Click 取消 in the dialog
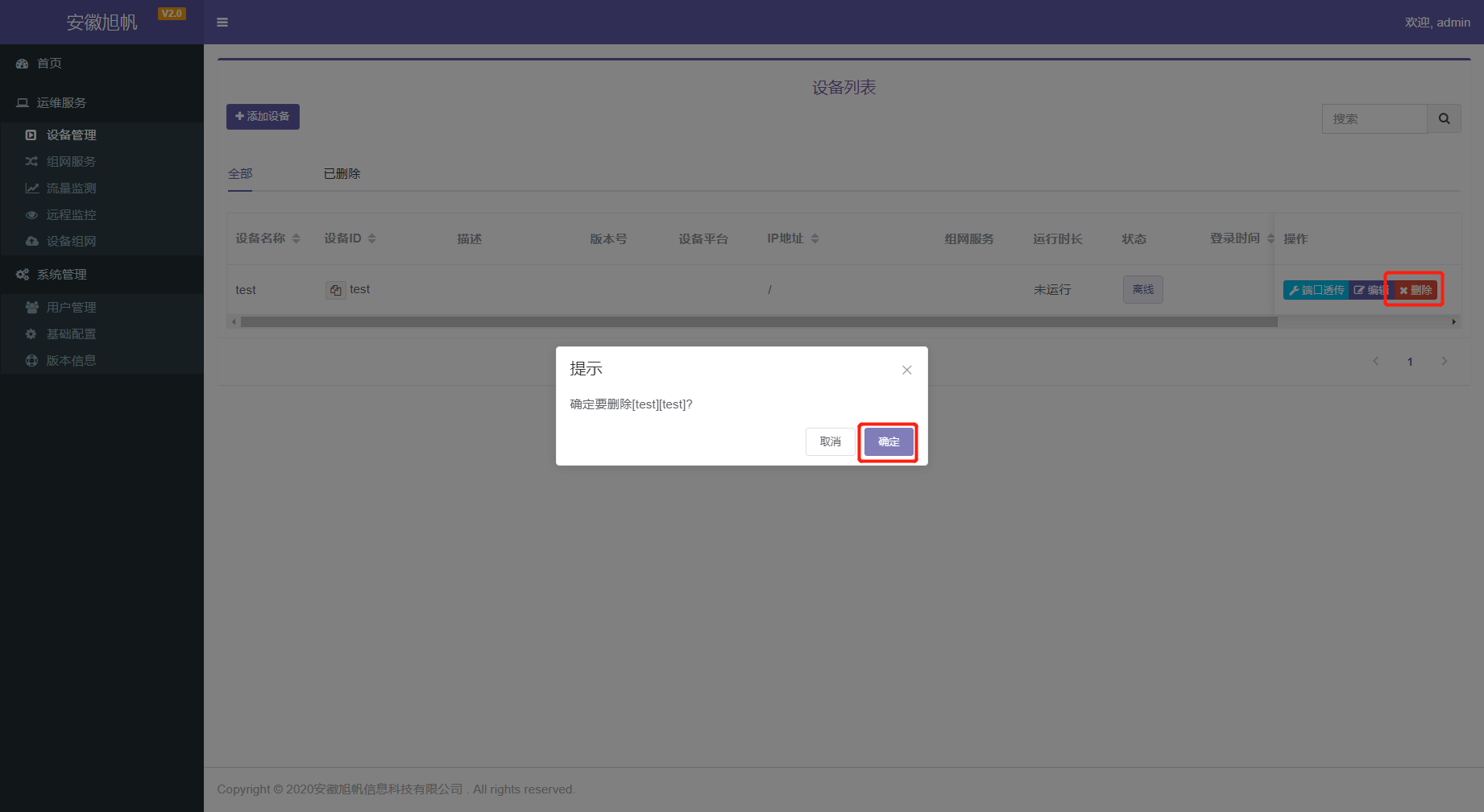 pos(830,441)
